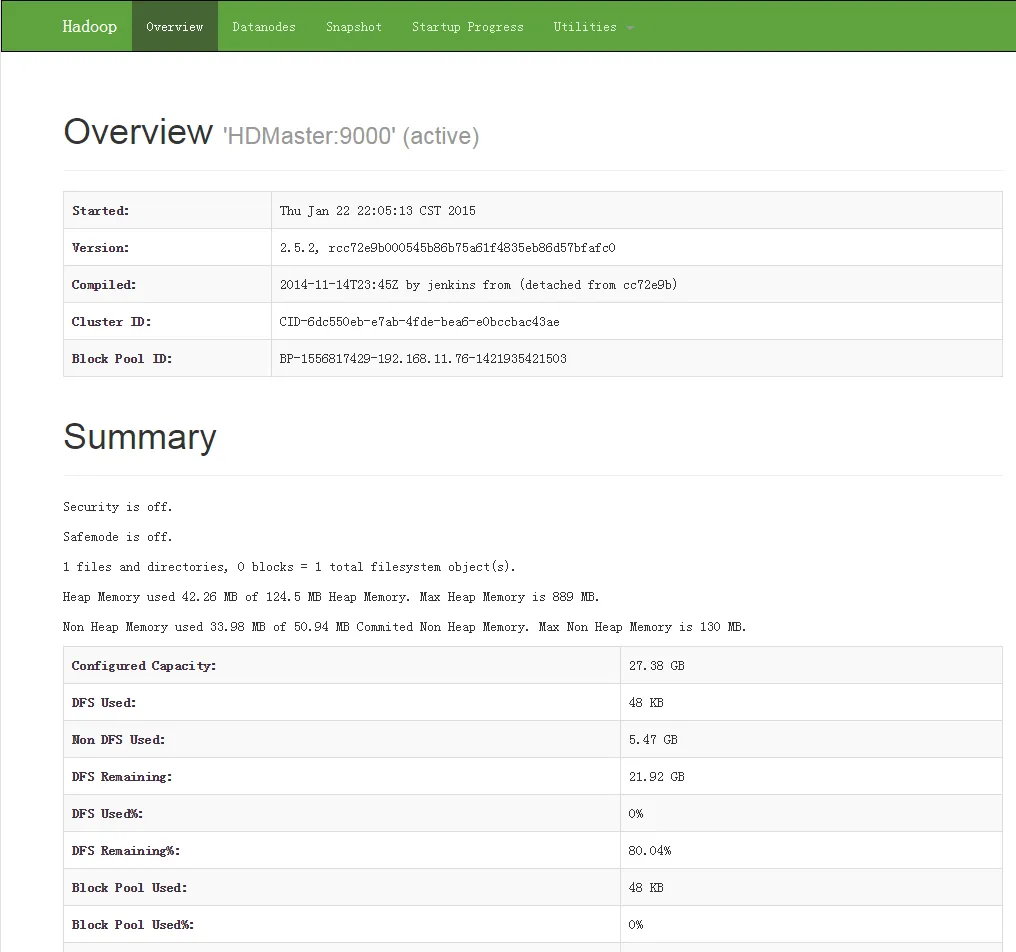Select the Configured Capacity 27.38 GB value
This screenshot has width=1016, height=952.
pos(657,666)
